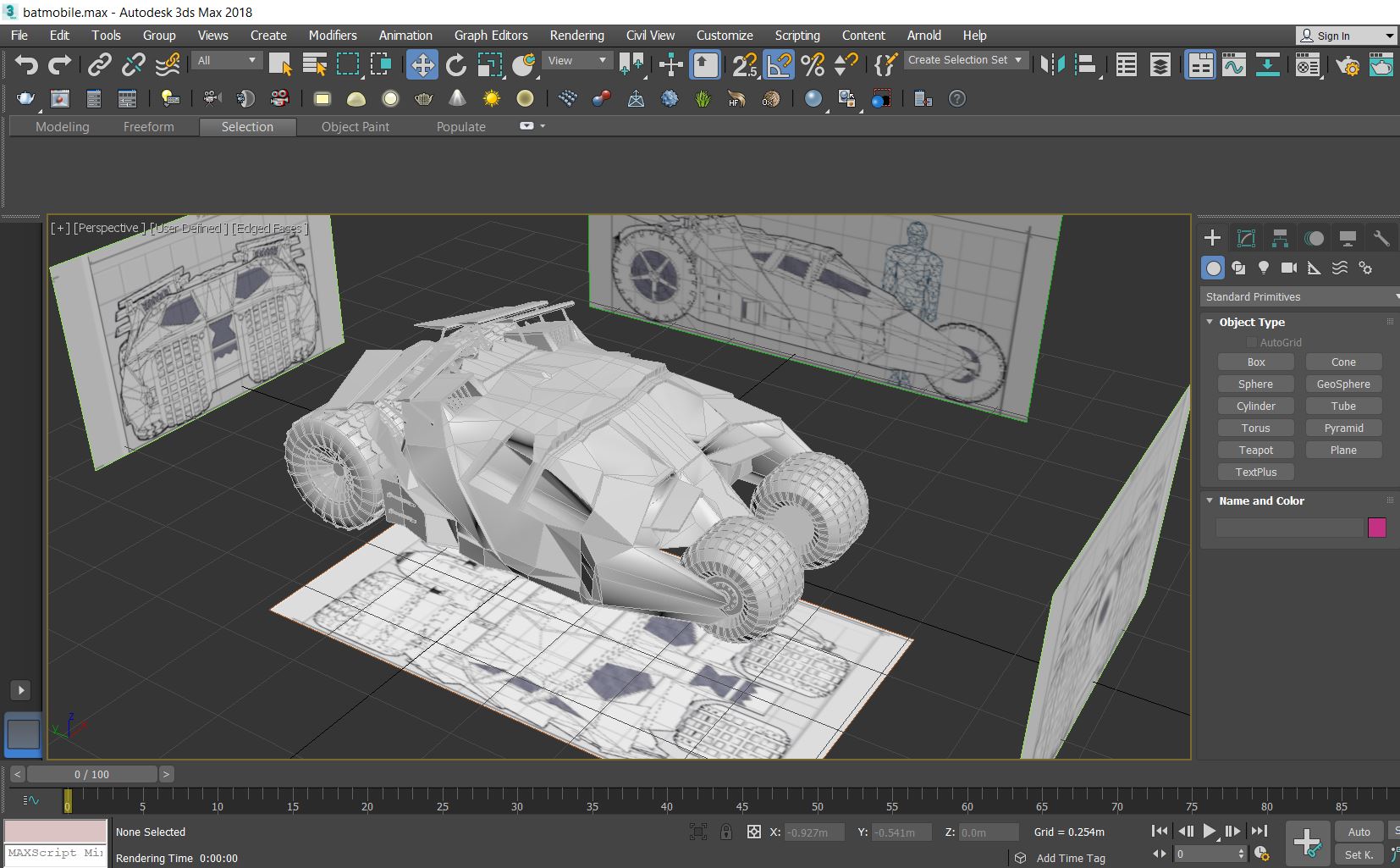The image size is (1400, 868).
Task: Toggle Auto Key mode
Action: [x=1359, y=832]
